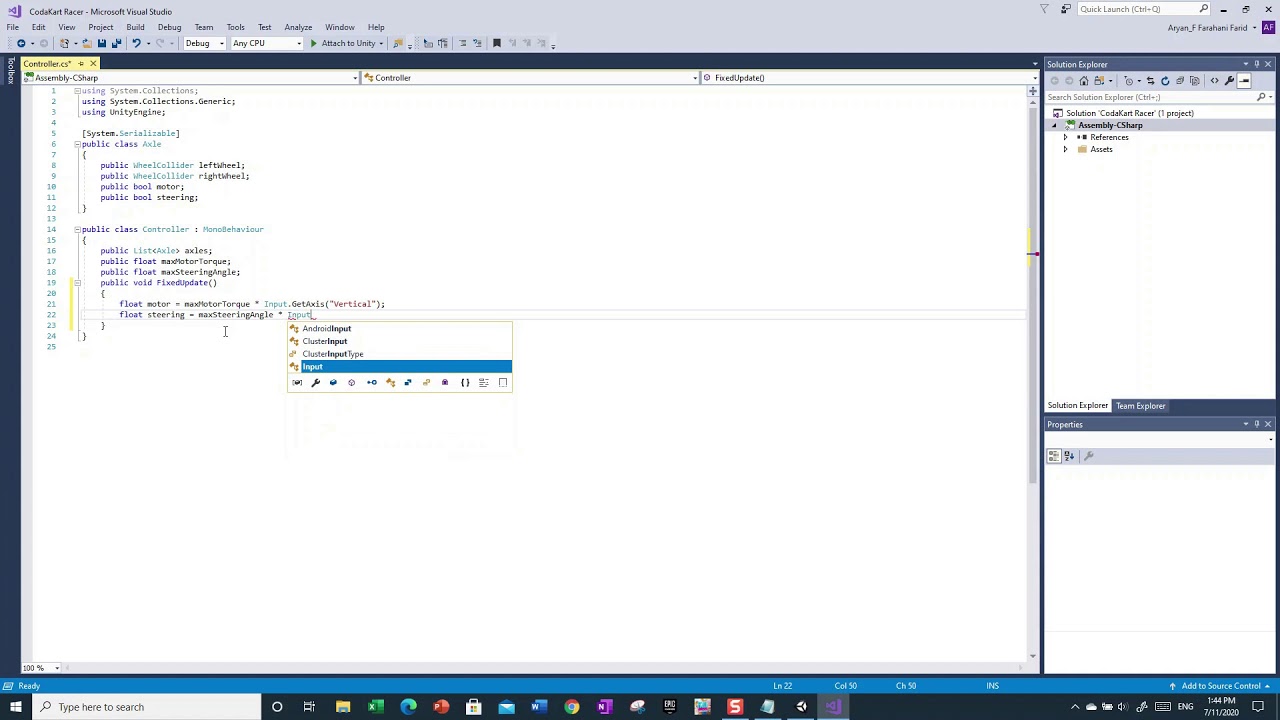Image resolution: width=1280 pixels, height=720 pixels.
Task: Click the Bookmark toggle icon in toolbar
Action: [496, 43]
